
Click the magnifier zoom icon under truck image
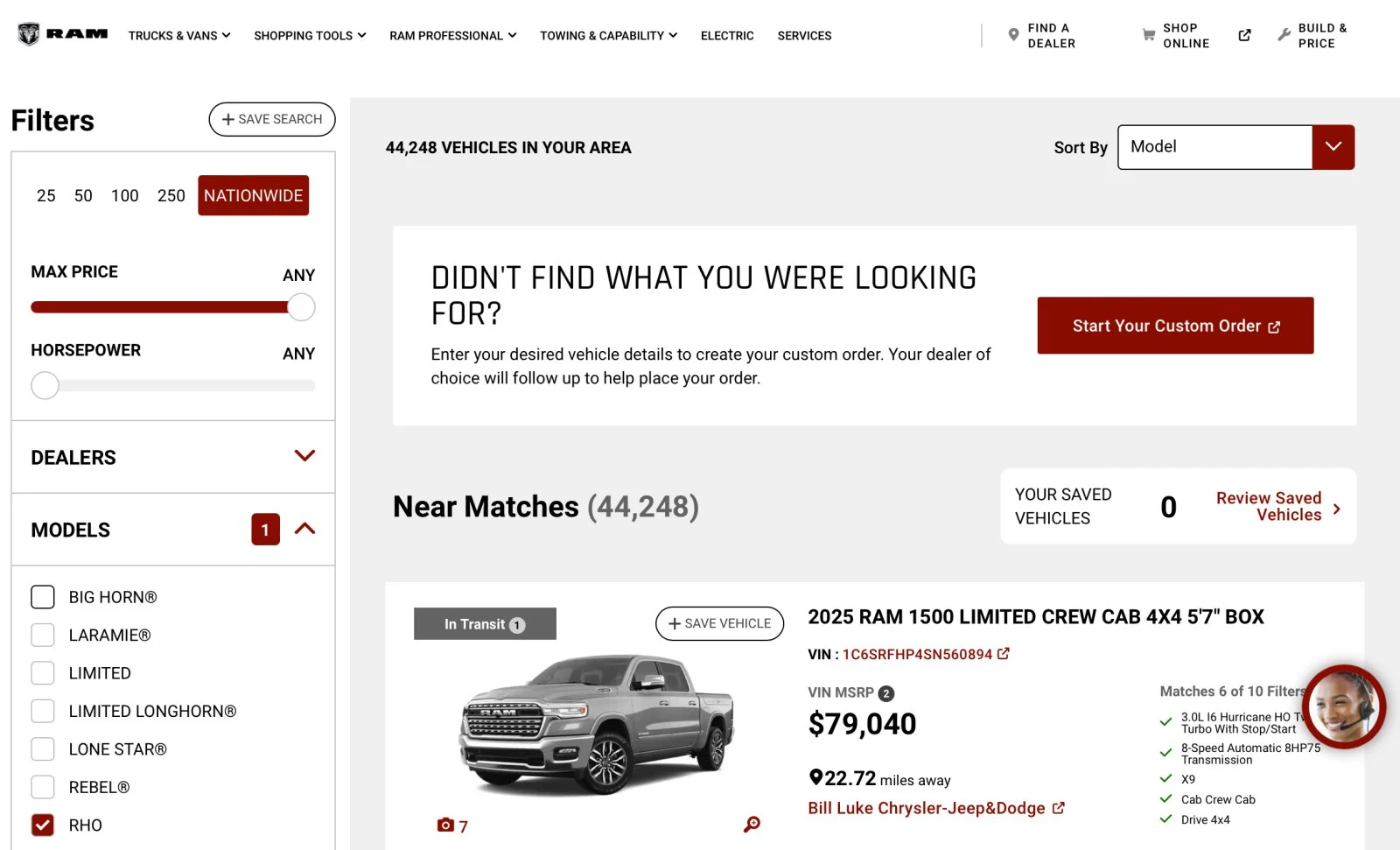pos(752,824)
